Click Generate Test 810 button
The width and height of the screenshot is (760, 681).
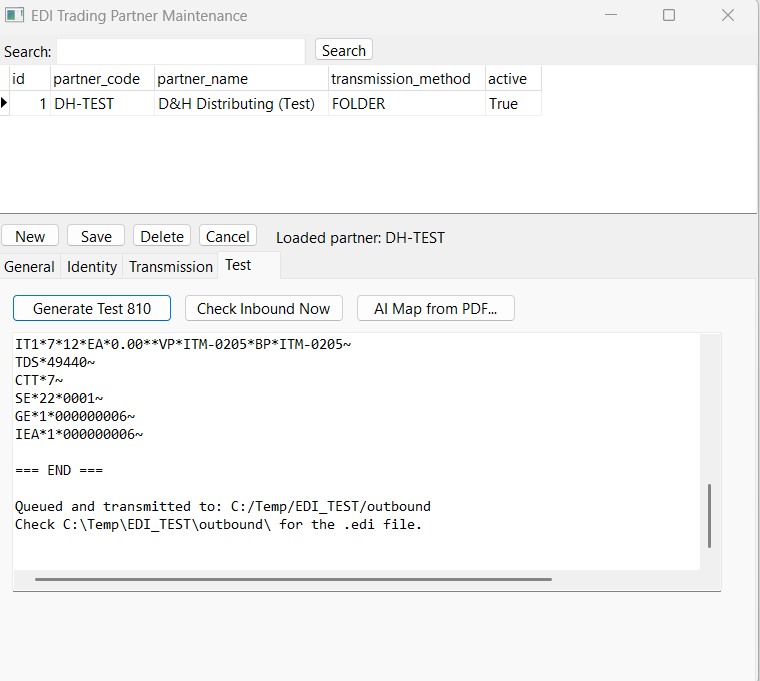(x=92, y=308)
